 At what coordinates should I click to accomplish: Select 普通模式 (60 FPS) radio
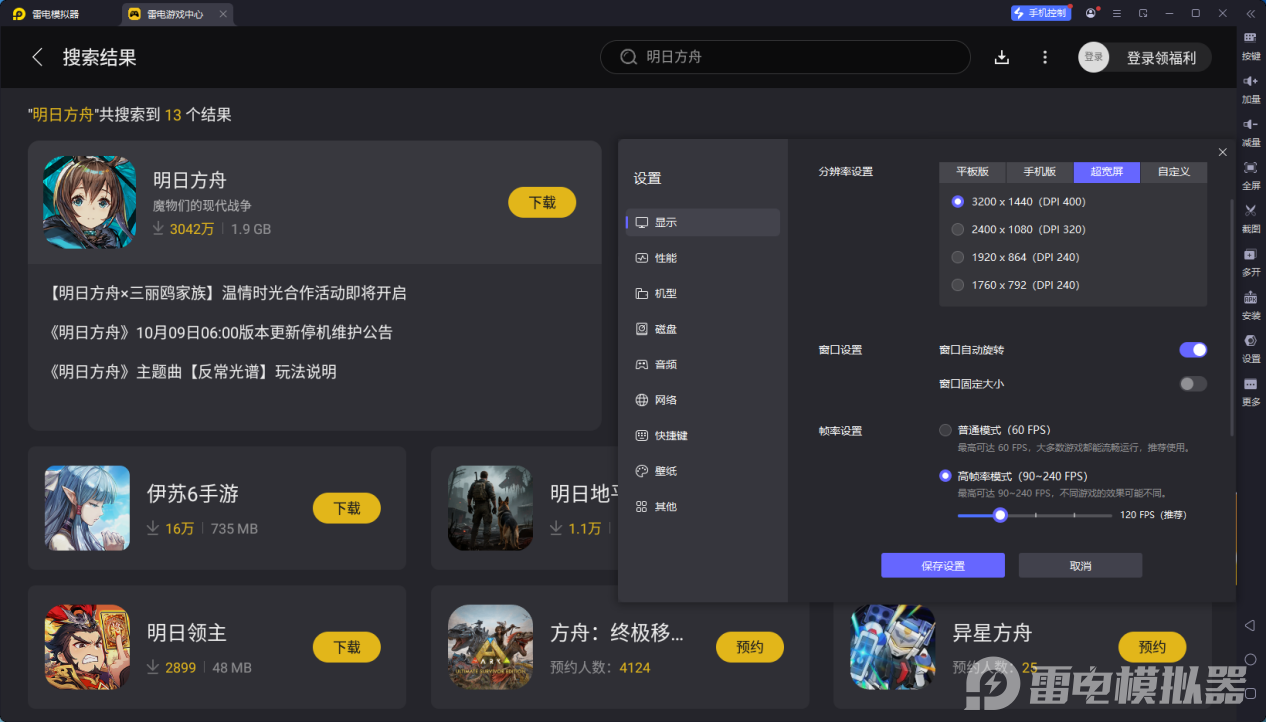[946, 430]
